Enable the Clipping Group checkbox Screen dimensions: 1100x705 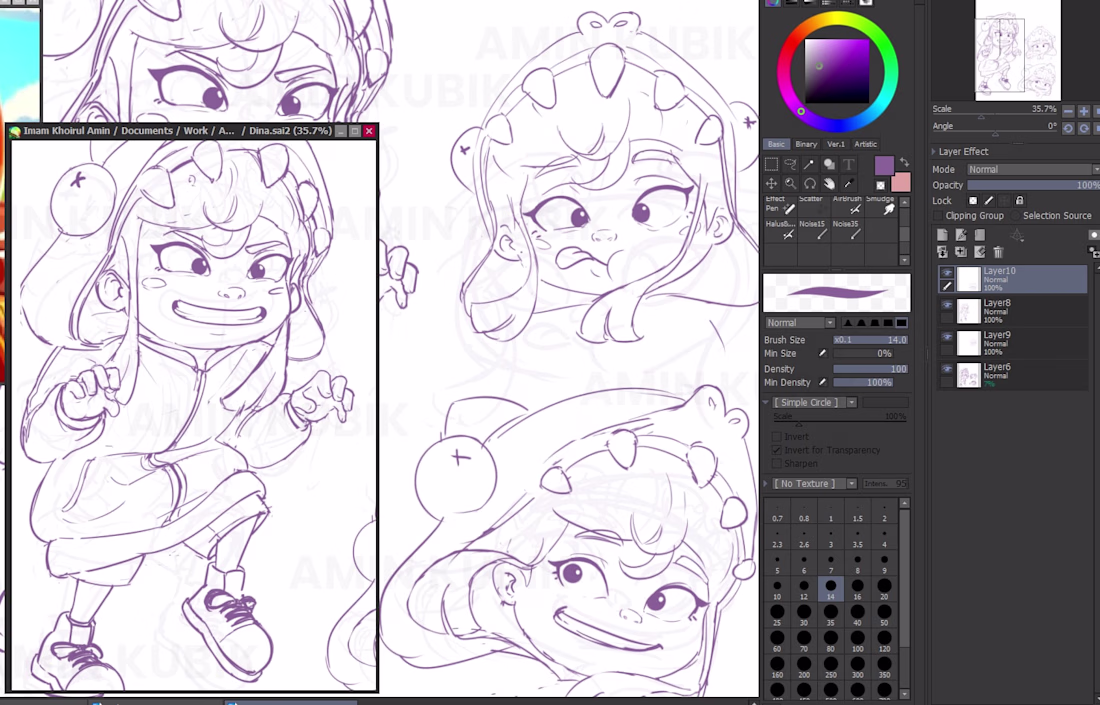pyautogui.click(x=938, y=216)
